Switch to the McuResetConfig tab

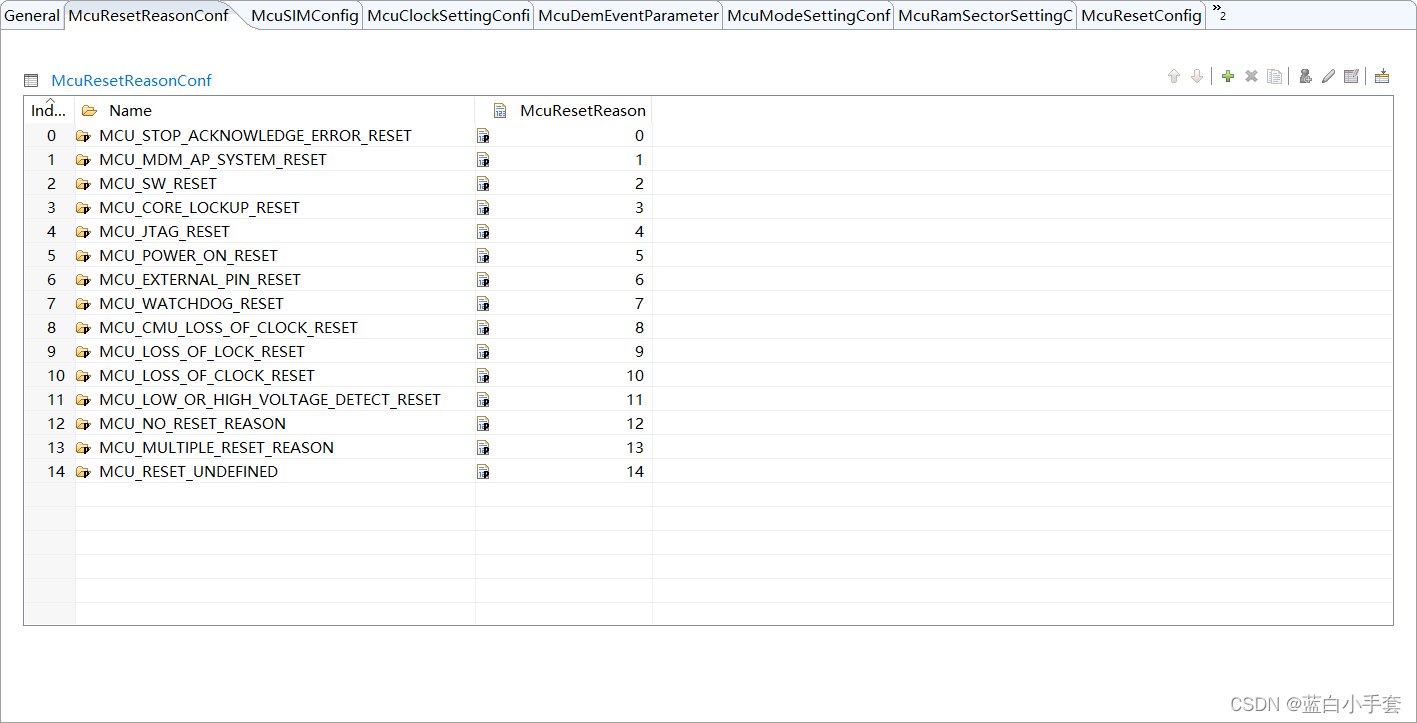pyautogui.click(x=1141, y=15)
